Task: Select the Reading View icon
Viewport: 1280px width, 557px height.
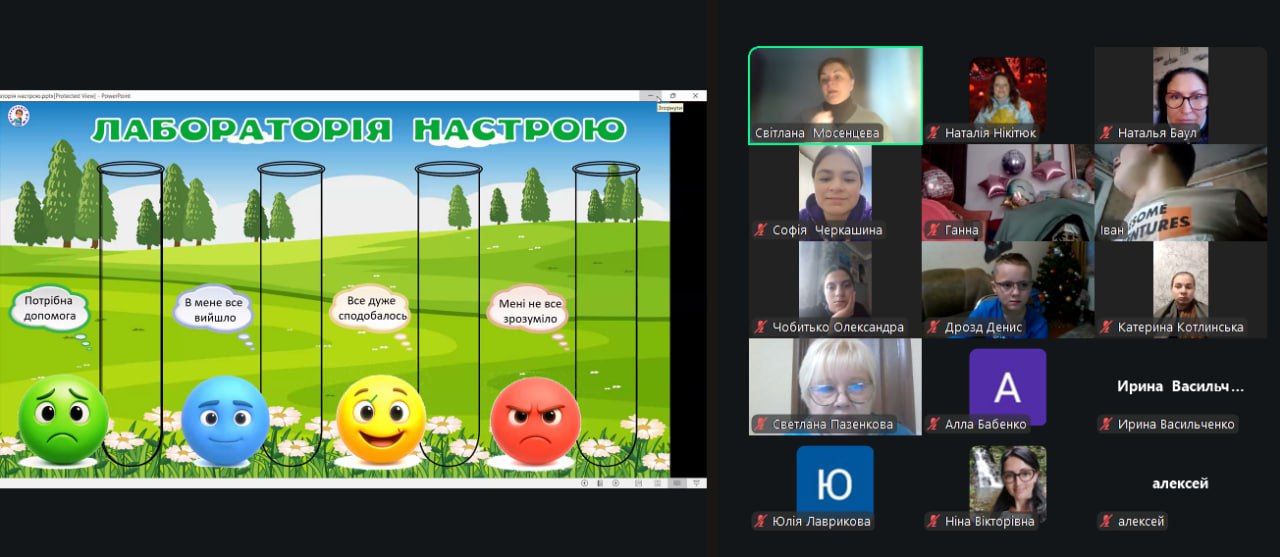Action: (x=677, y=483)
